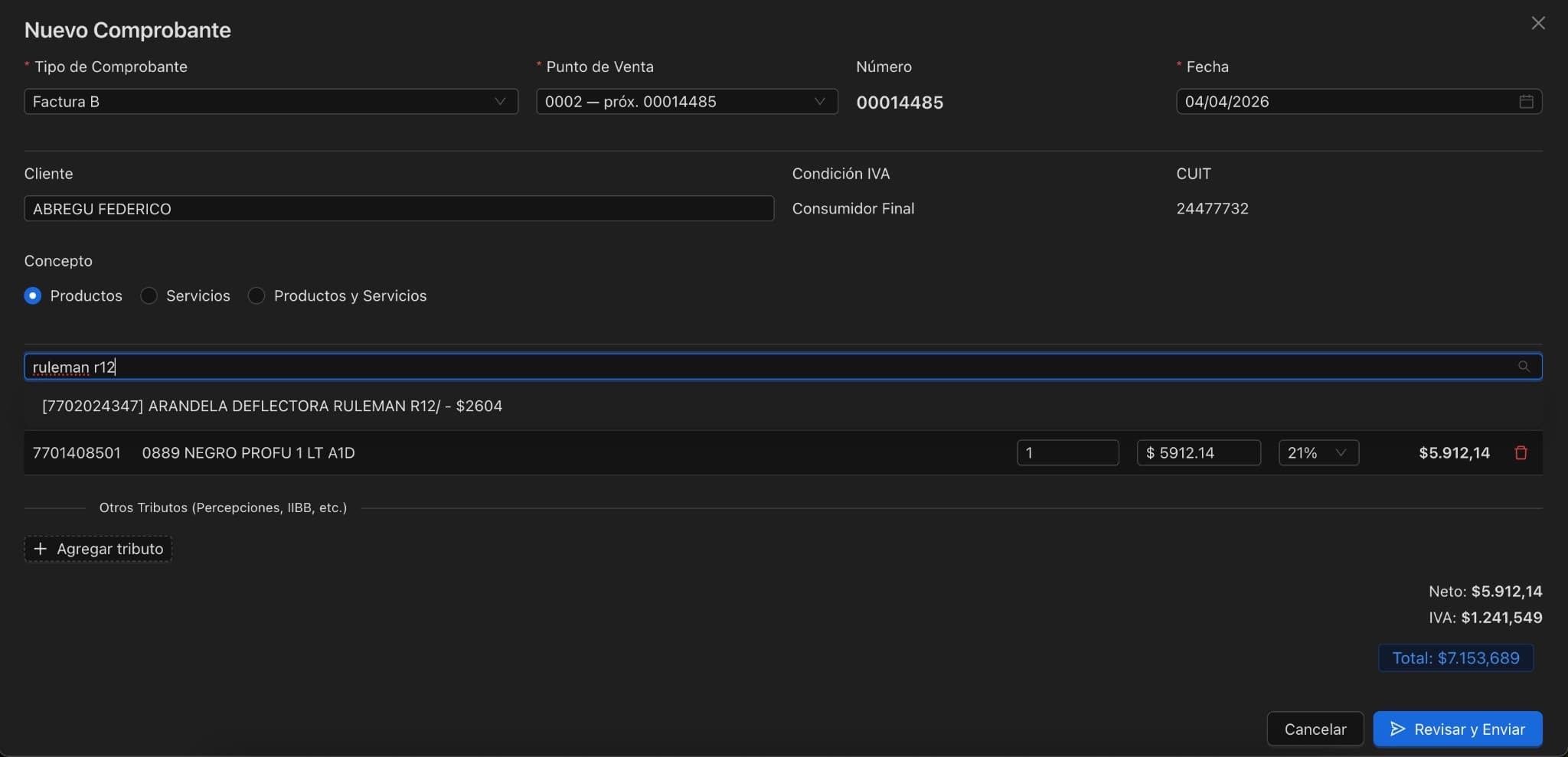Close the Nuevo Comprobante dialog
The height and width of the screenshot is (757, 1568).
coord(1538,22)
